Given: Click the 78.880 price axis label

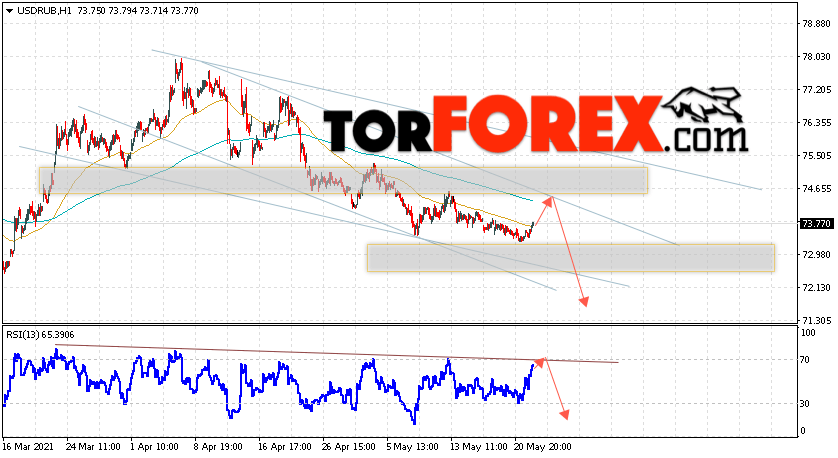Looking at the screenshot, I should [x=816, y=24].
